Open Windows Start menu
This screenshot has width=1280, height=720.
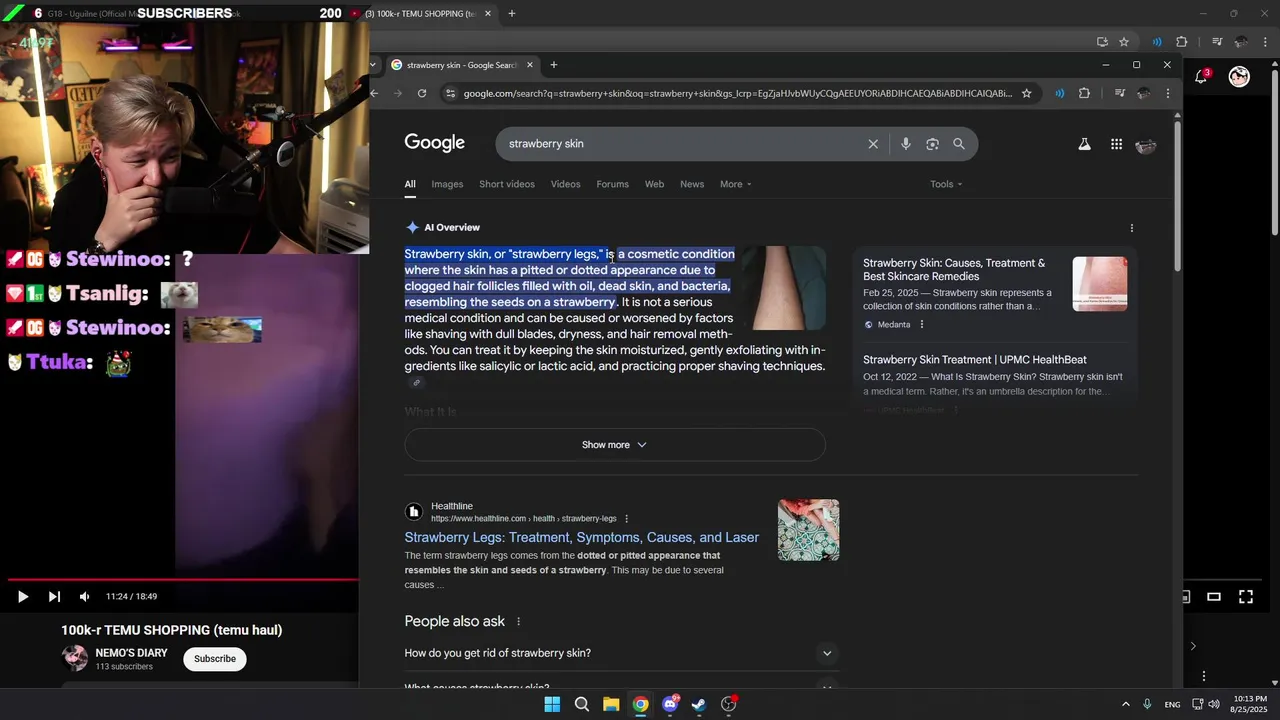(552, 704)
